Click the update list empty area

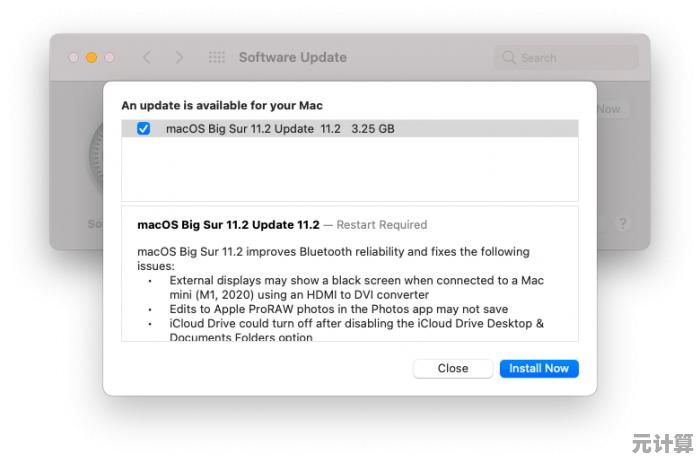(x=349, y=170)
